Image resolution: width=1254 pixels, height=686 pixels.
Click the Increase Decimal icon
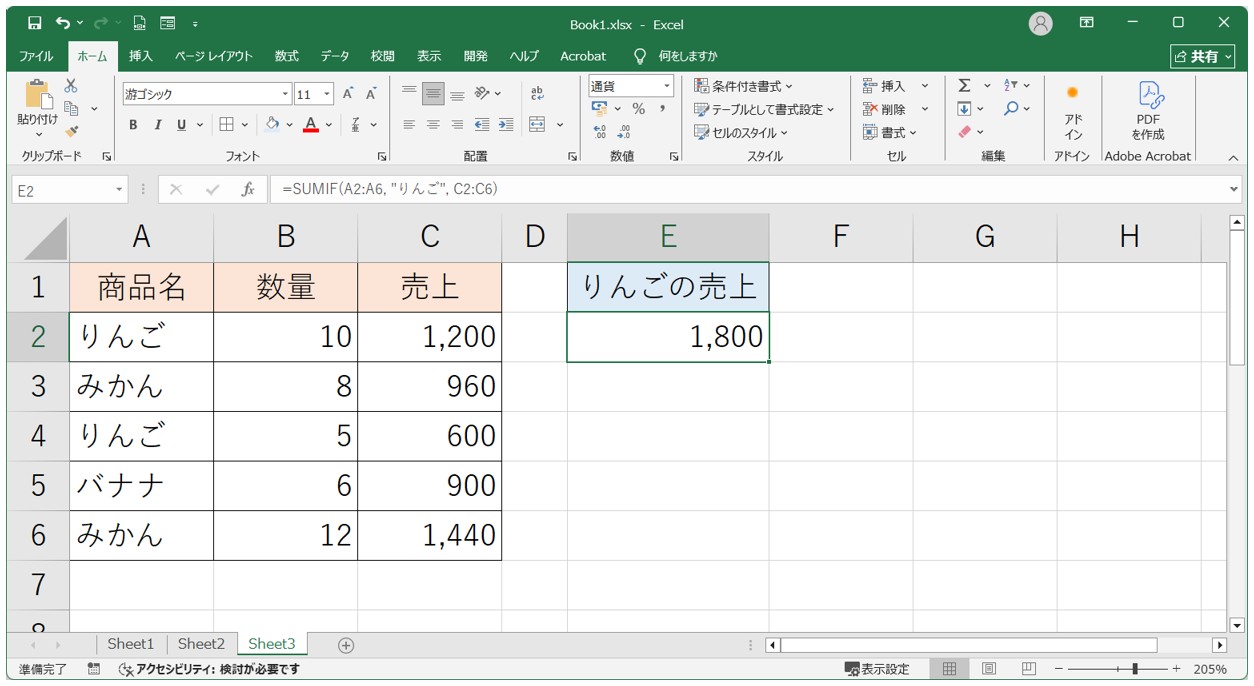[600, 131]
